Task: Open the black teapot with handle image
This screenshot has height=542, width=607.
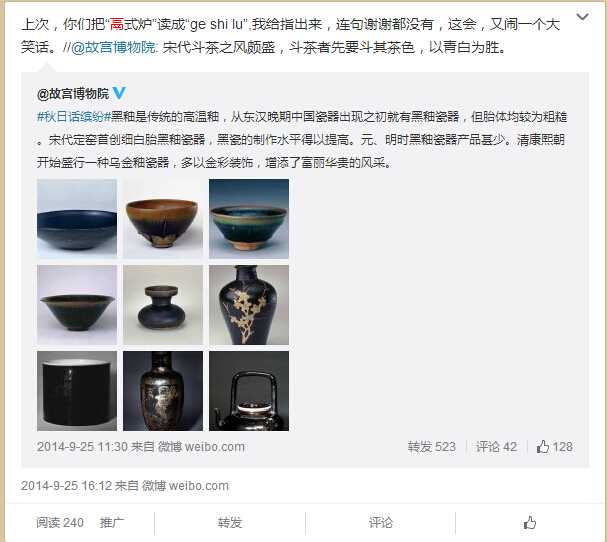Action: 249,391
